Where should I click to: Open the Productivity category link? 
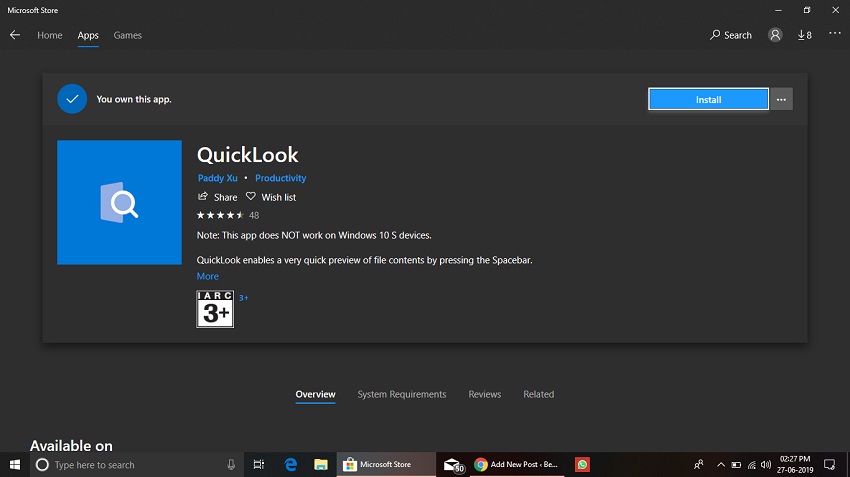pos(280,178)
